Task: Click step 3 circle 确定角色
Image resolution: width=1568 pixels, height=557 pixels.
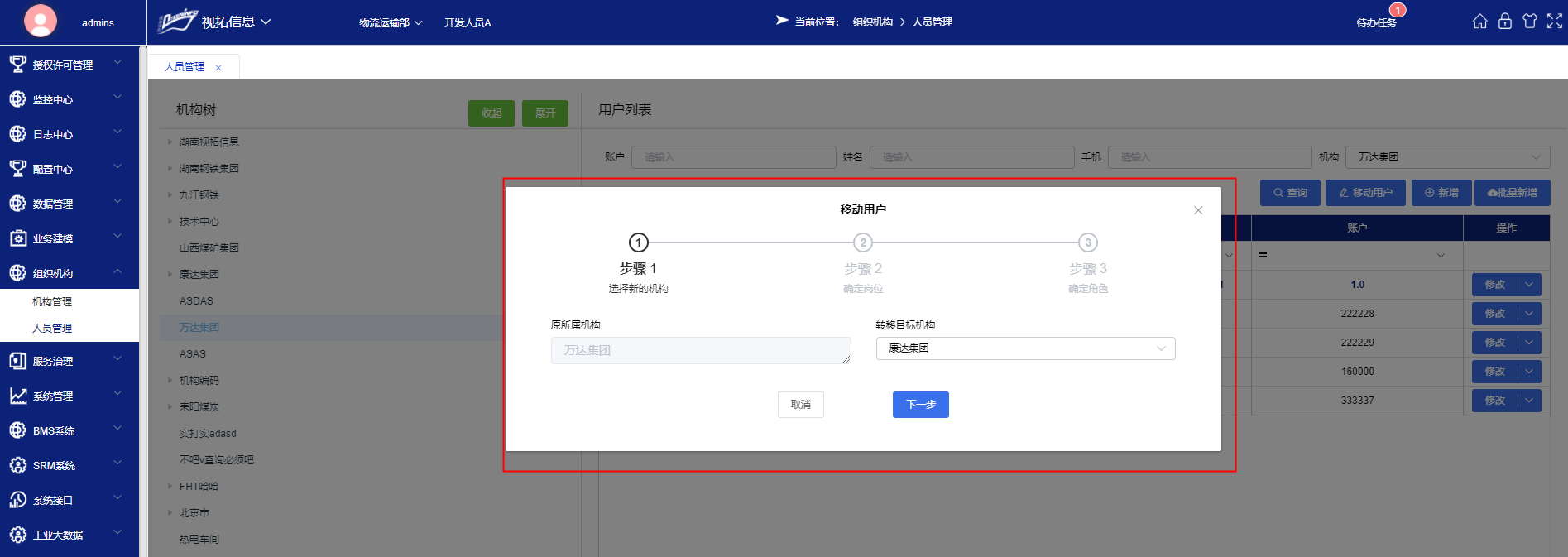Action: [1088, 242]
